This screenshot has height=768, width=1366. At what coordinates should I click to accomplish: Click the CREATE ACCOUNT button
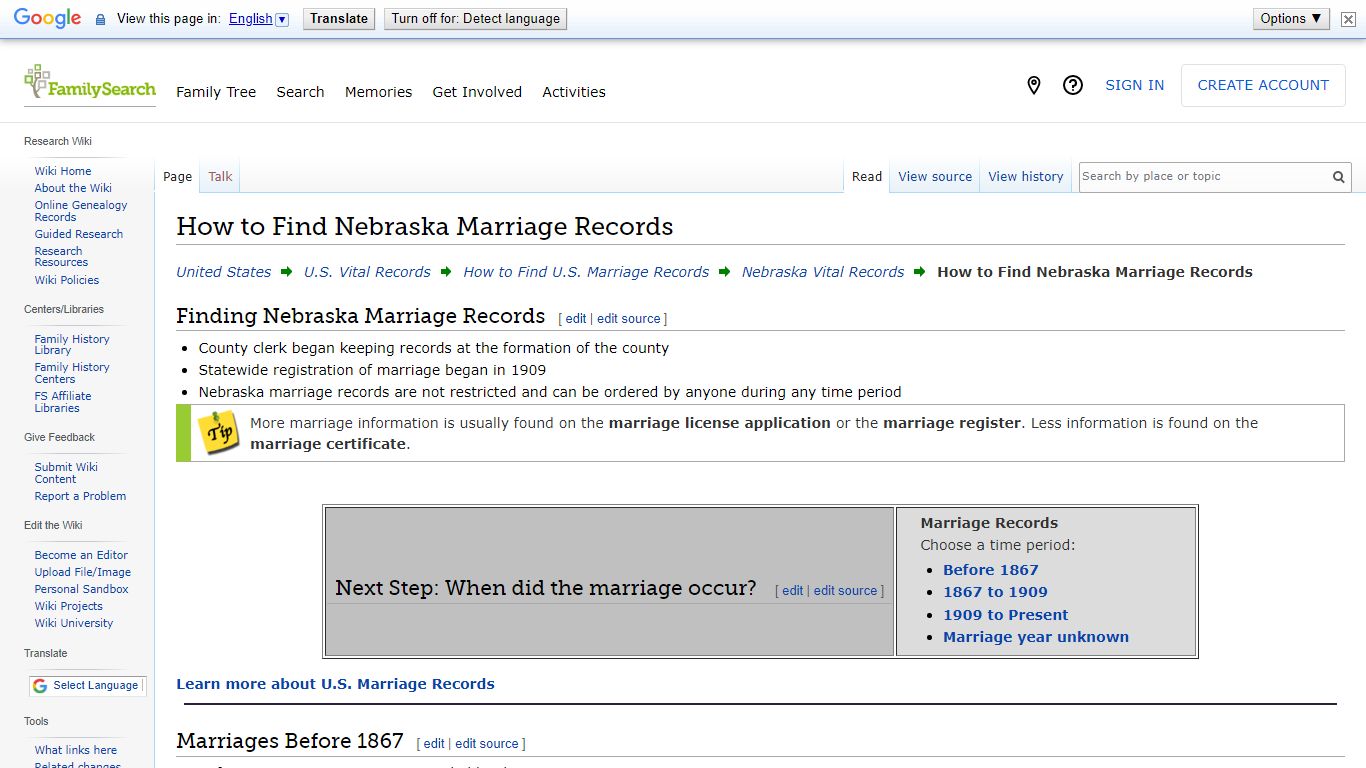[x=1263, y=85]
